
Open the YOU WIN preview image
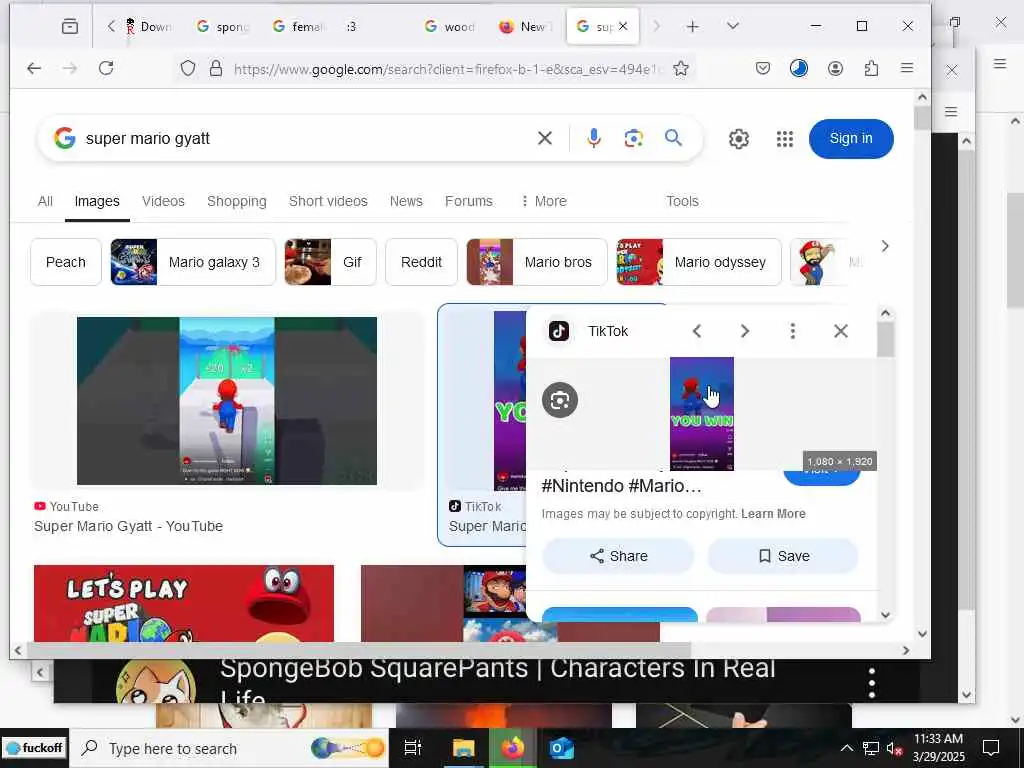701,413
